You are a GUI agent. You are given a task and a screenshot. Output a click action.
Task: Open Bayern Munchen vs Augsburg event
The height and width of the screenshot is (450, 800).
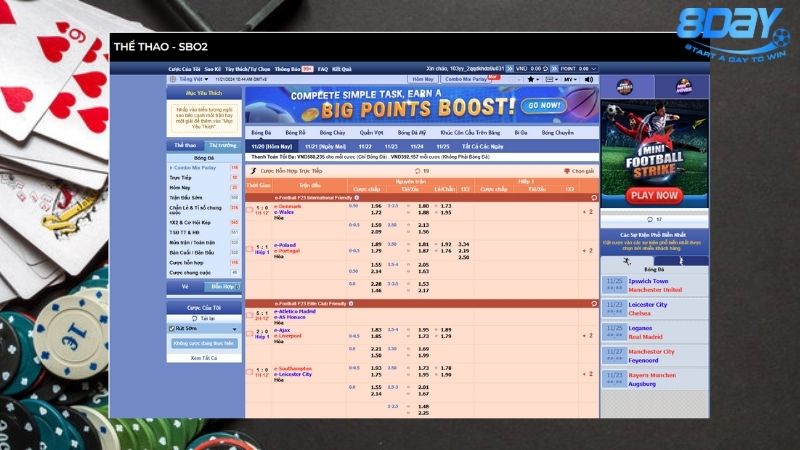pos(655,379)
